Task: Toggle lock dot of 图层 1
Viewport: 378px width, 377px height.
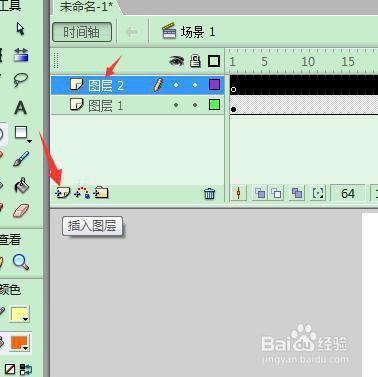Action: point(195,105)
